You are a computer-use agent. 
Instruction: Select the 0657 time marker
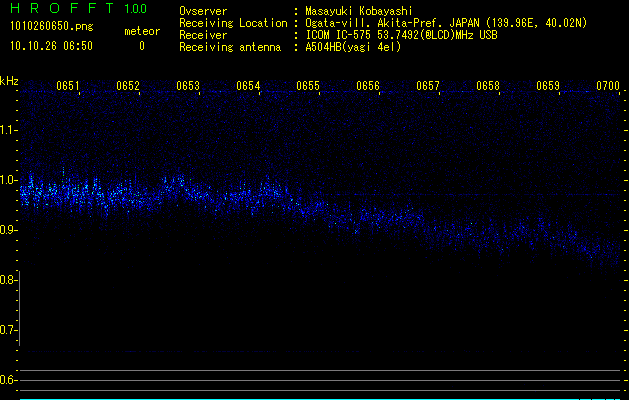tap(428, 86)
